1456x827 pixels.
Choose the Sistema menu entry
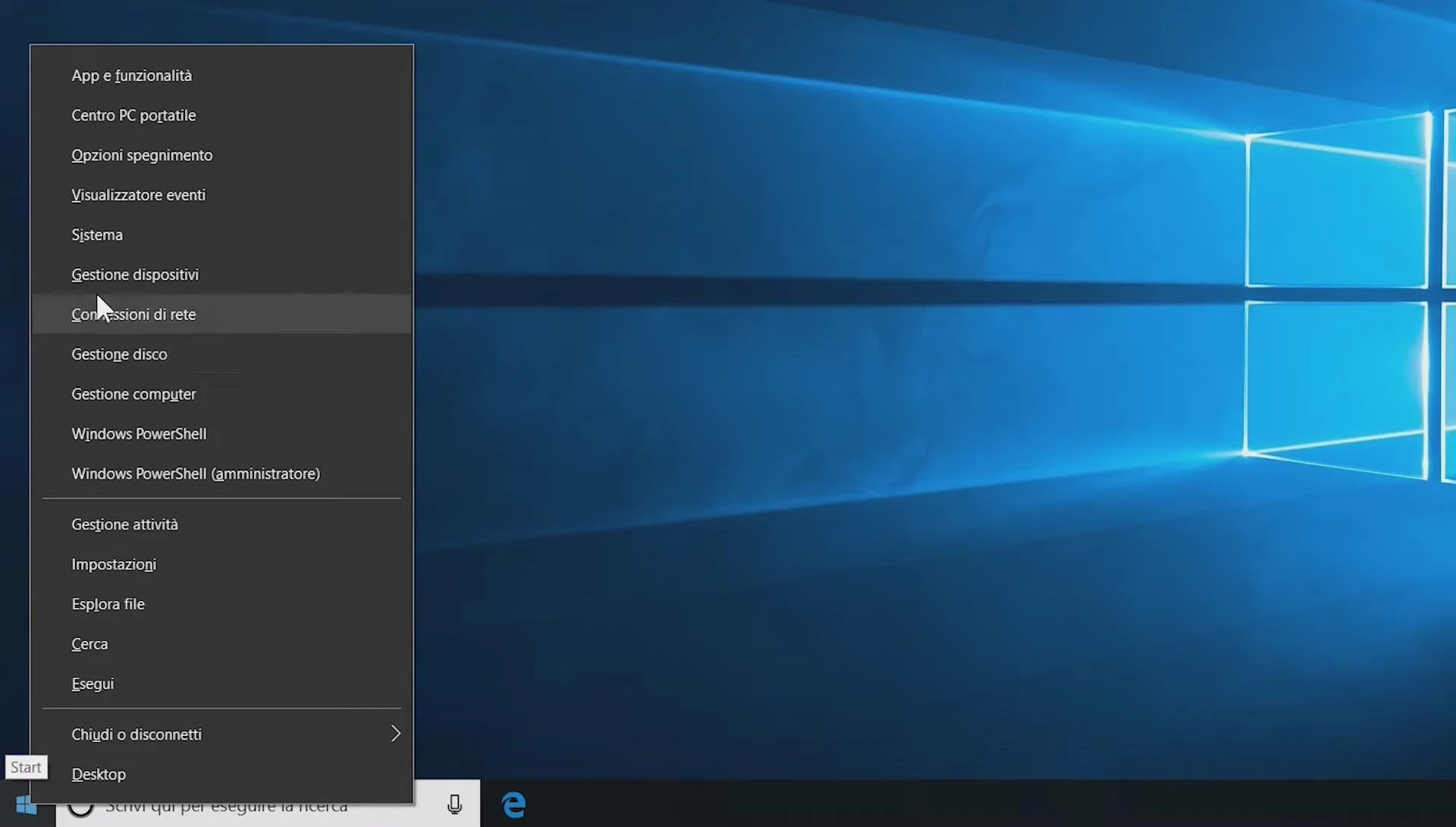pos(97,235)
